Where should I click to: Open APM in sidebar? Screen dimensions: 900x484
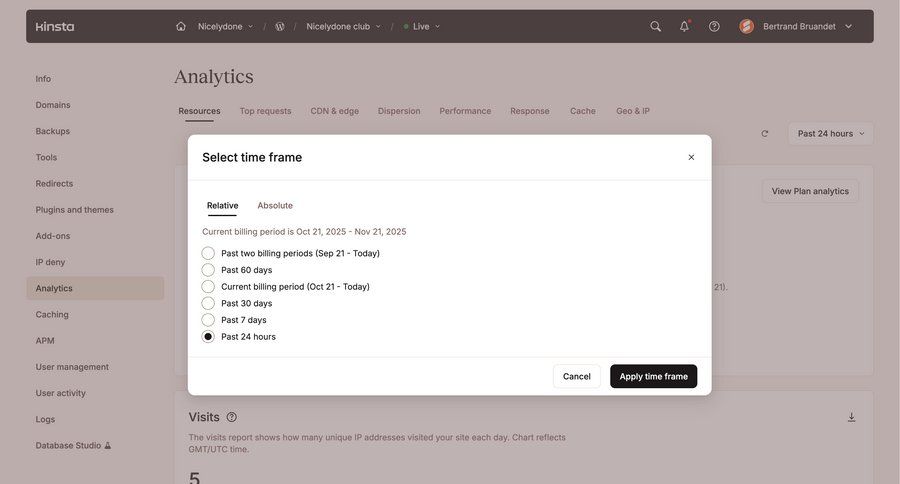coord(45,341)
